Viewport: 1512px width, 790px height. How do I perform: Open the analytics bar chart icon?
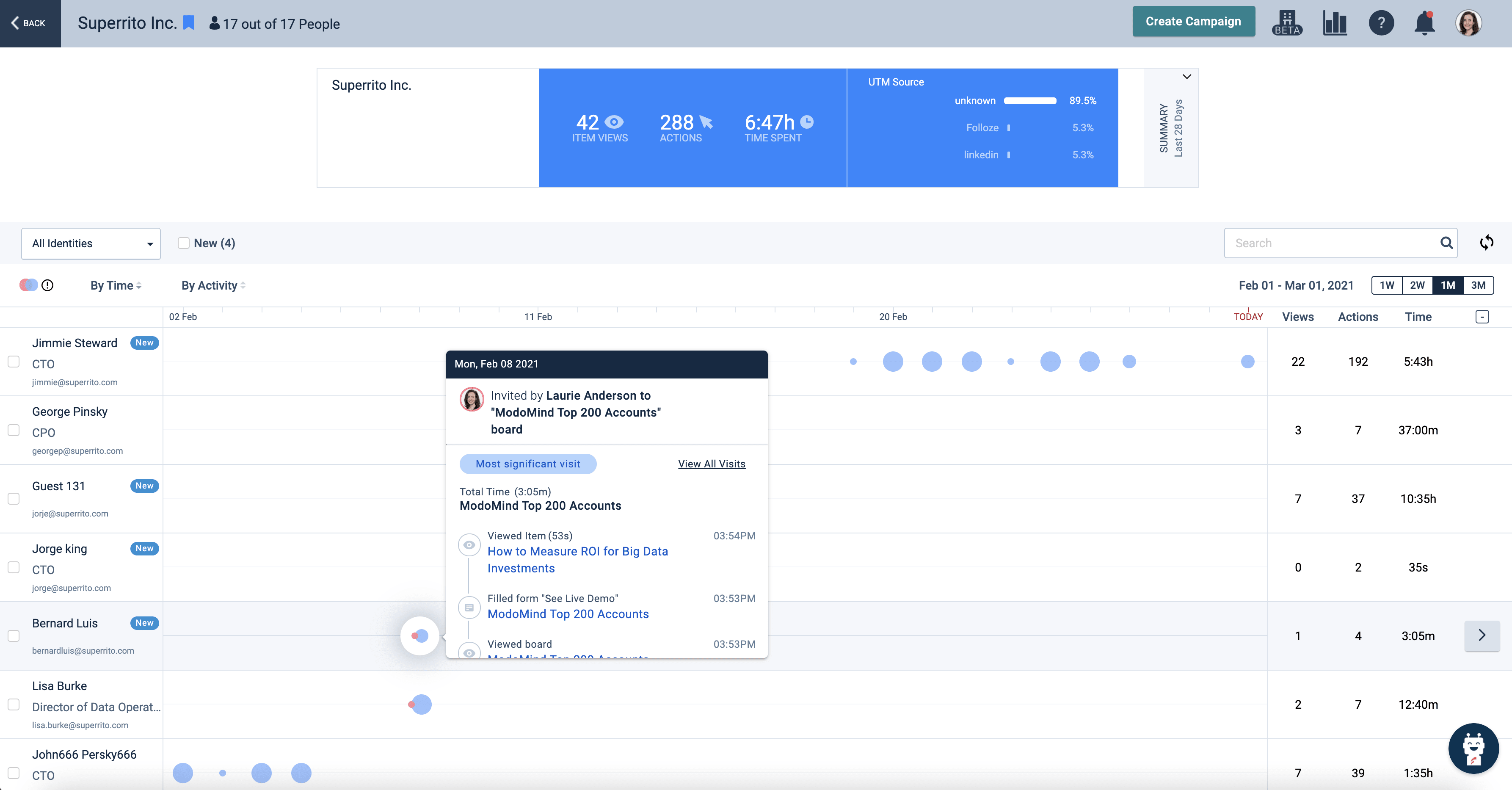(x=1335, y=23)
